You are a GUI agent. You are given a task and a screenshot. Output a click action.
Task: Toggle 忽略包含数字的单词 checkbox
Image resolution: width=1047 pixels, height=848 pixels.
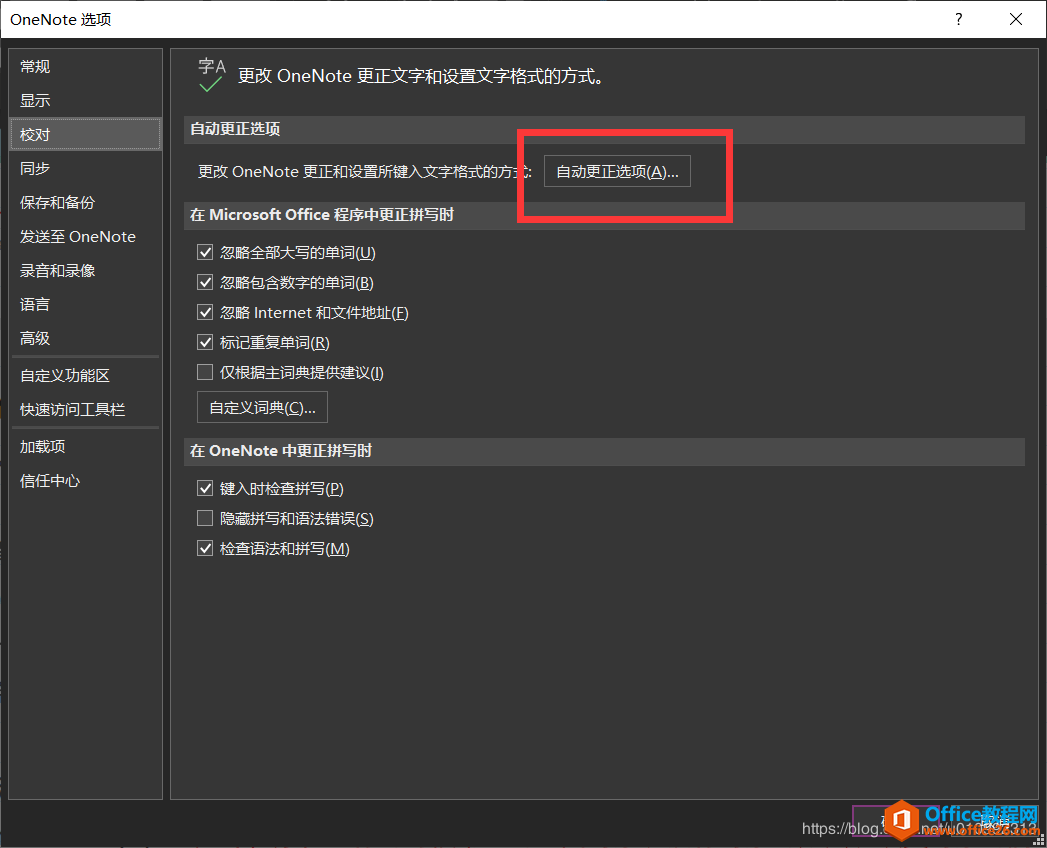[205, 282]
